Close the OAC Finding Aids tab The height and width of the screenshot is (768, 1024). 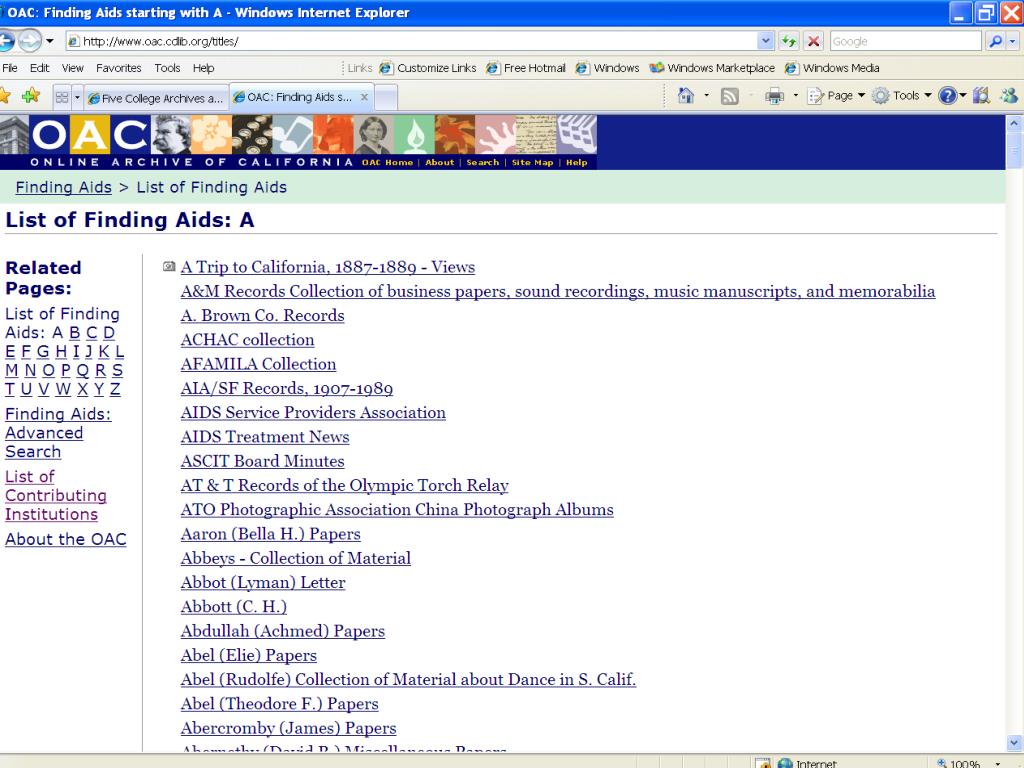364,97
